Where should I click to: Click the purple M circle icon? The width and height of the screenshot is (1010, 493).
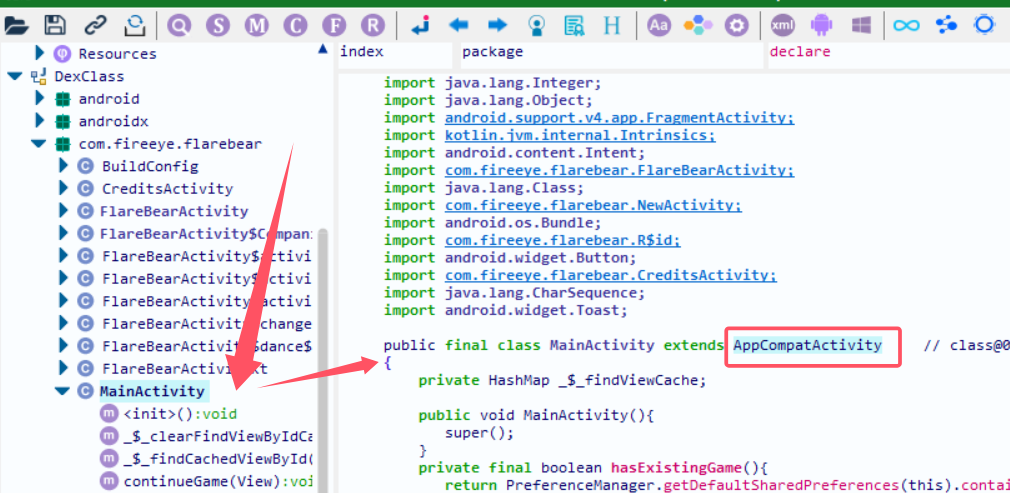tap(257, 26)
